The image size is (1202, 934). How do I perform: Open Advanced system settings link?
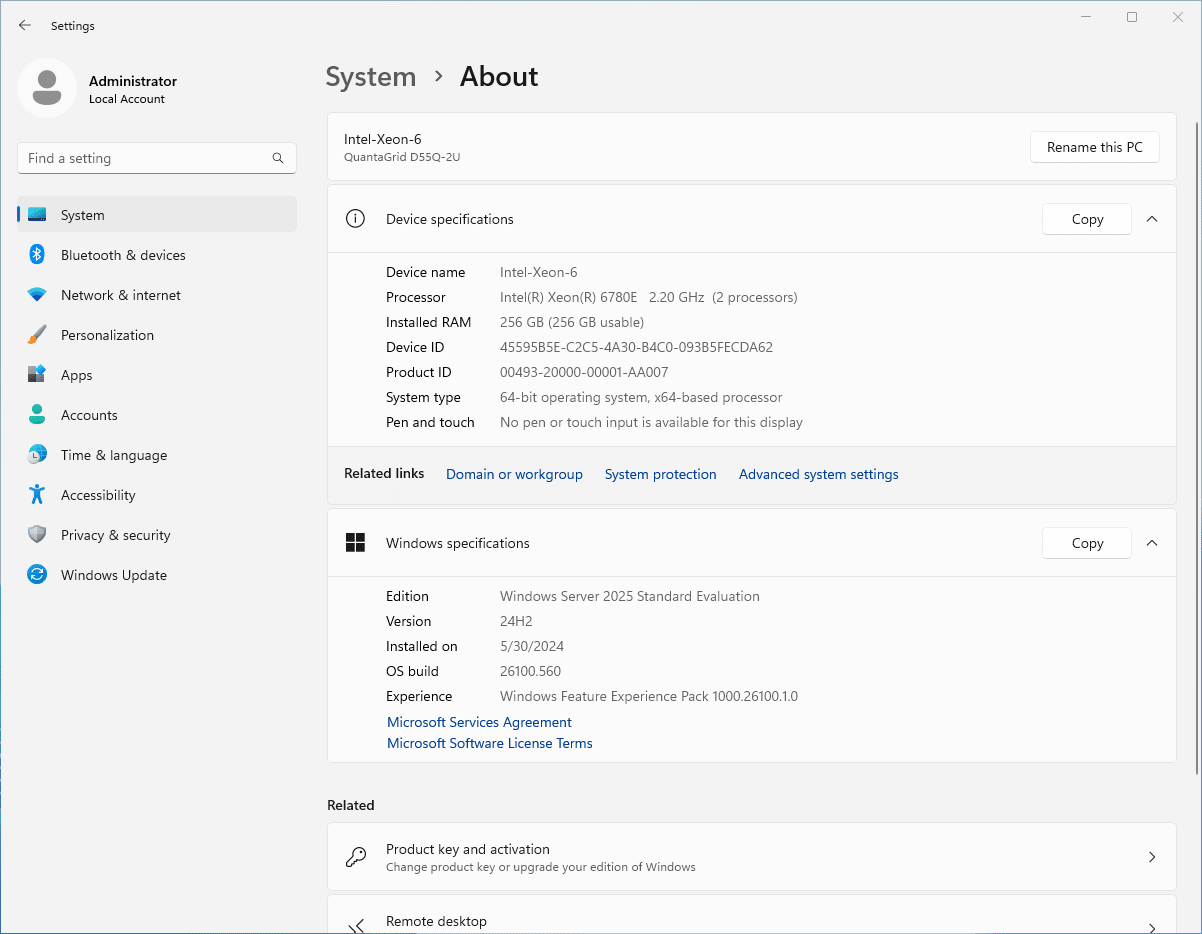tap(819, 474)
